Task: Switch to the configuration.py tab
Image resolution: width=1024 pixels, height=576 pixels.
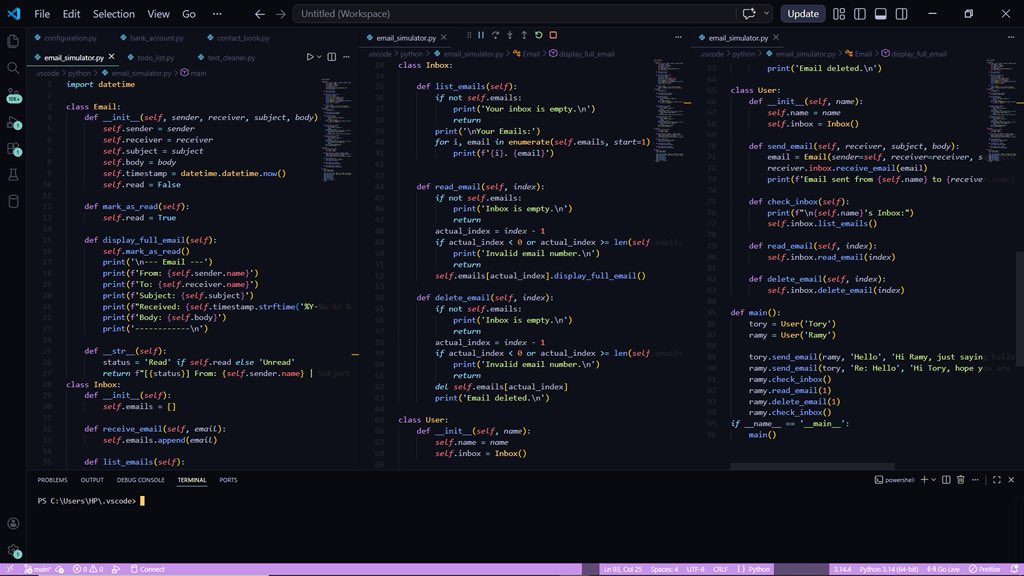Action: [65, 38]
